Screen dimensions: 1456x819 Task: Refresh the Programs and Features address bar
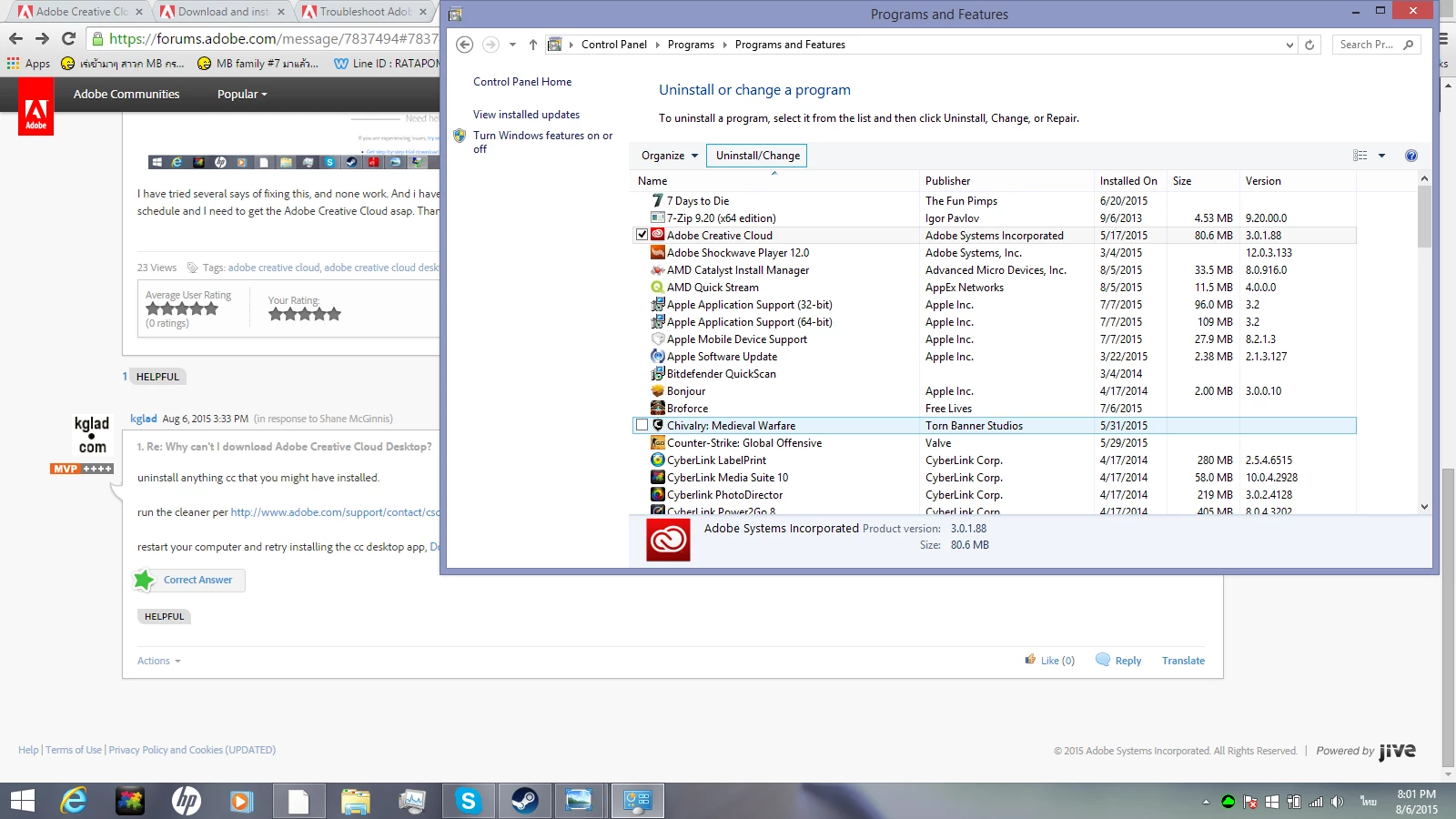(x=1309, y=45)
